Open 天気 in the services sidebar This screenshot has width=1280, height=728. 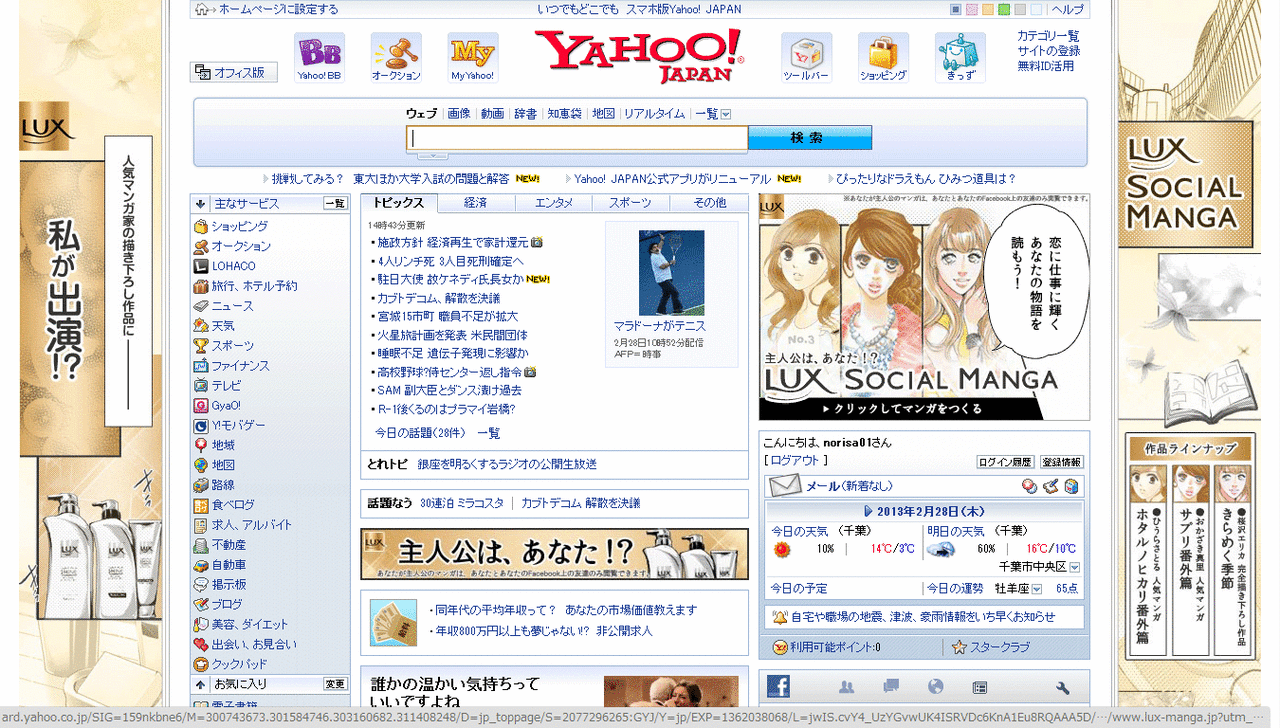point(223,326)
